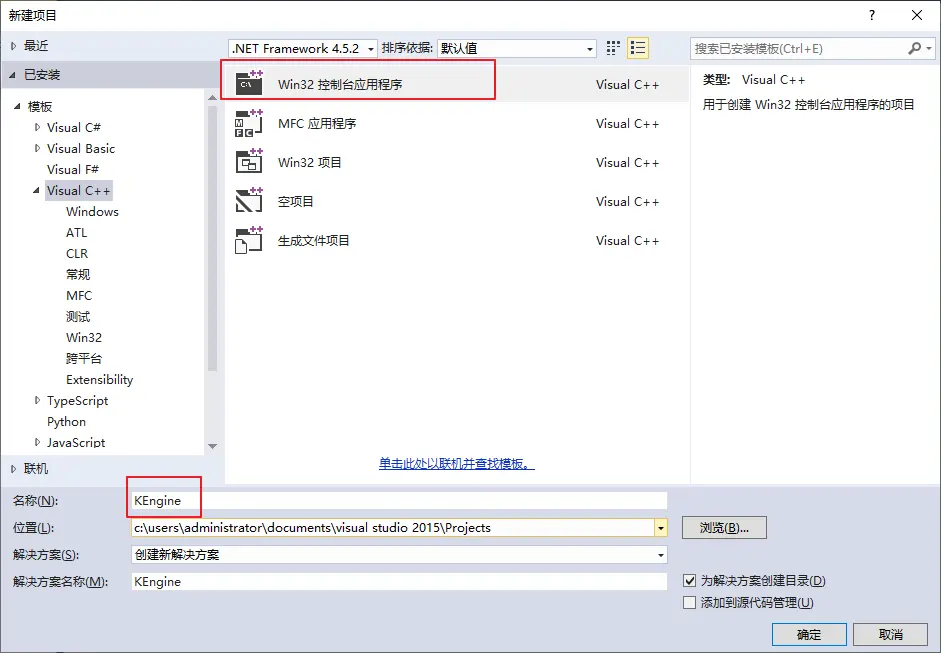Open the help question mark button
941x653 pixels.
click(x=872, y=16)
